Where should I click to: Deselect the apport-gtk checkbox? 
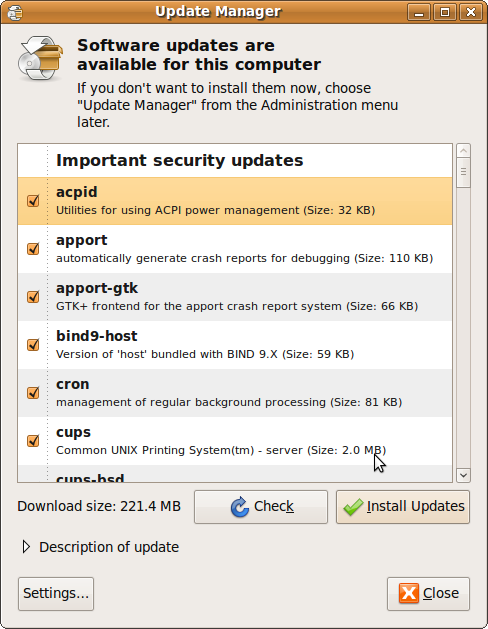point(33,297)
